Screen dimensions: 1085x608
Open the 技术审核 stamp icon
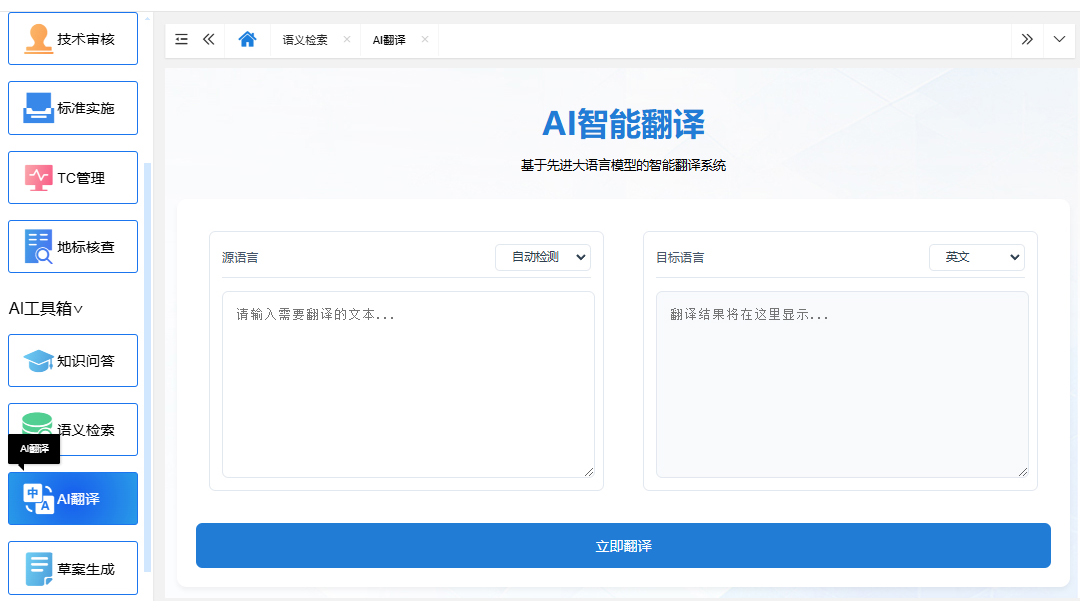click(x=38, y=39)
